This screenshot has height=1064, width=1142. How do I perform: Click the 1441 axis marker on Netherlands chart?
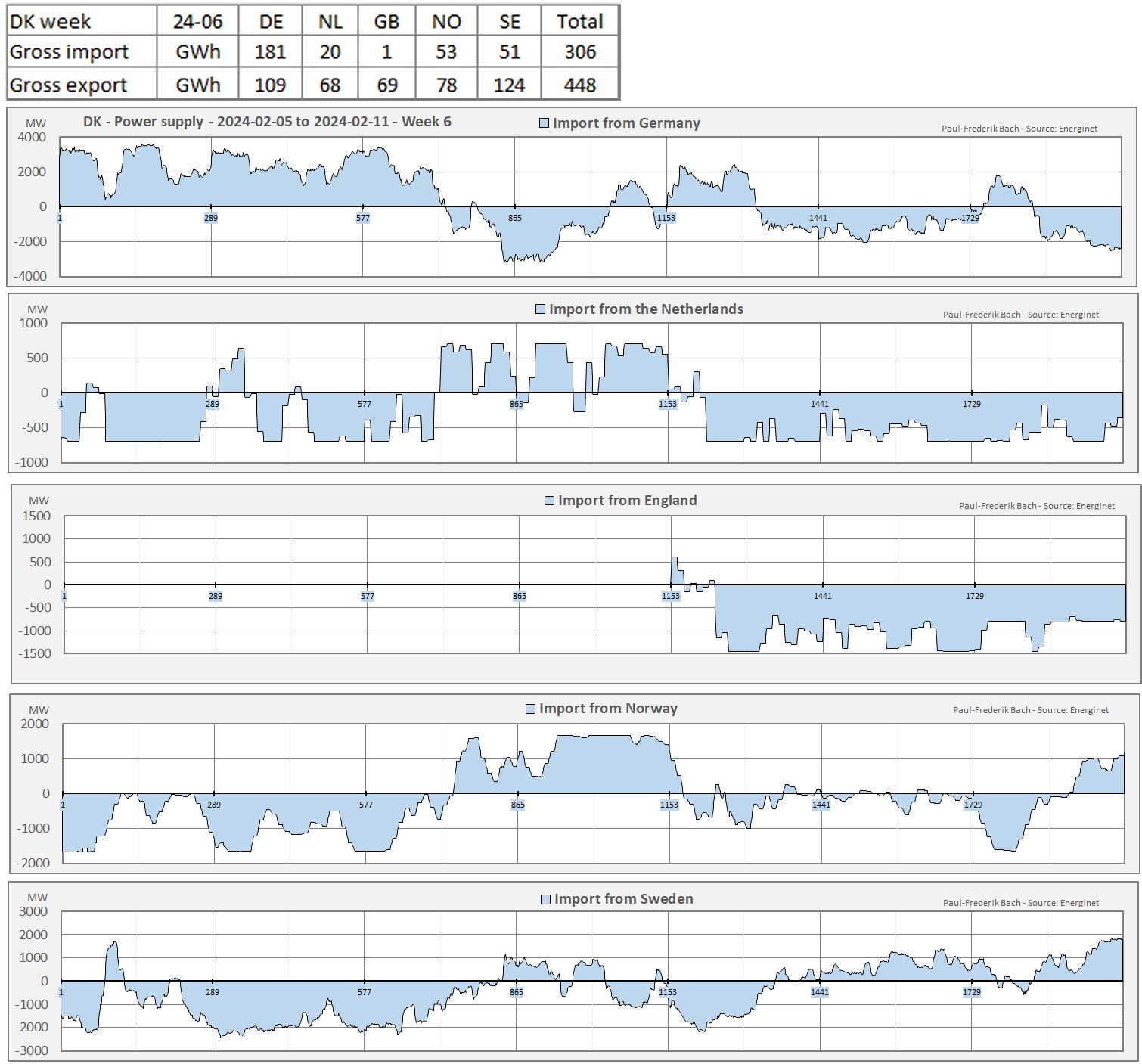pyautogui.click(x=820, y=404)
